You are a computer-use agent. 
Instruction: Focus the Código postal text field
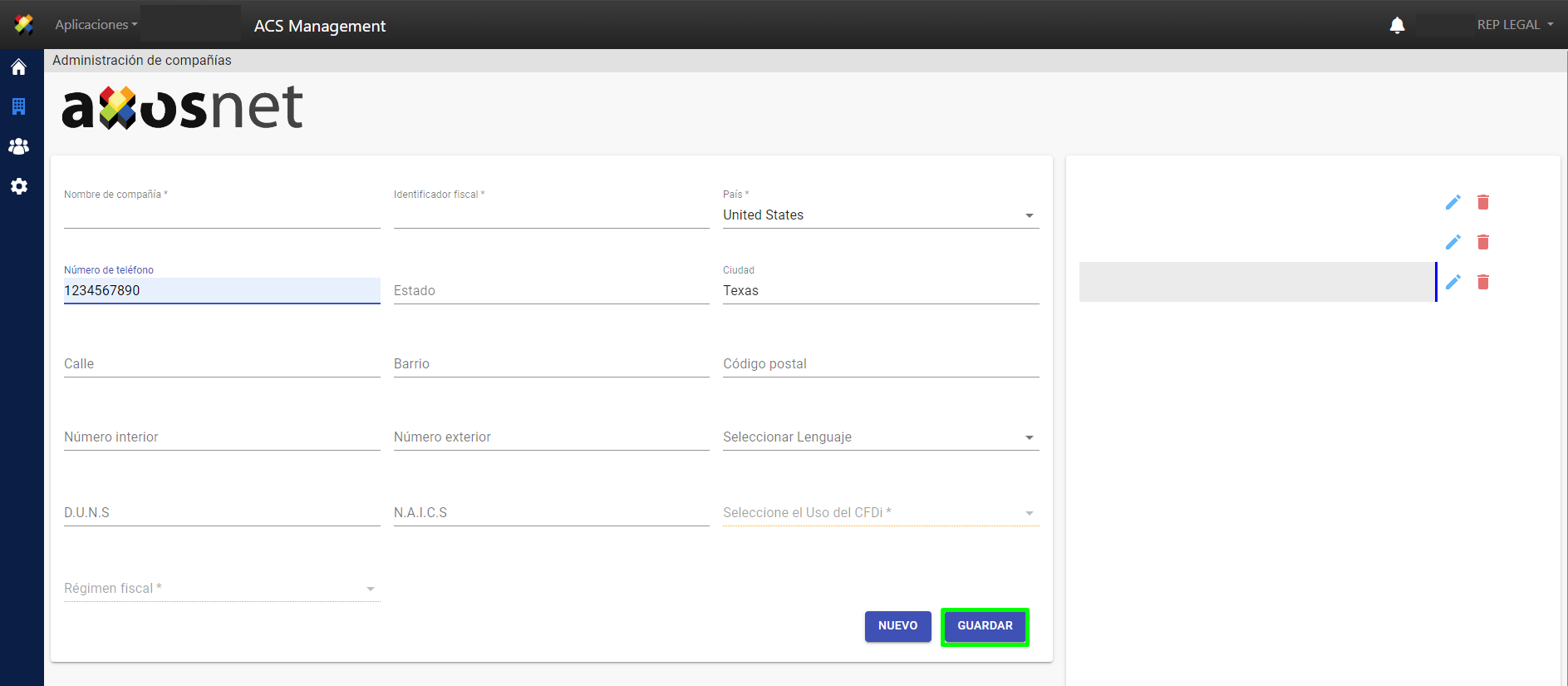pyautogui.click(x=880, y=364)
